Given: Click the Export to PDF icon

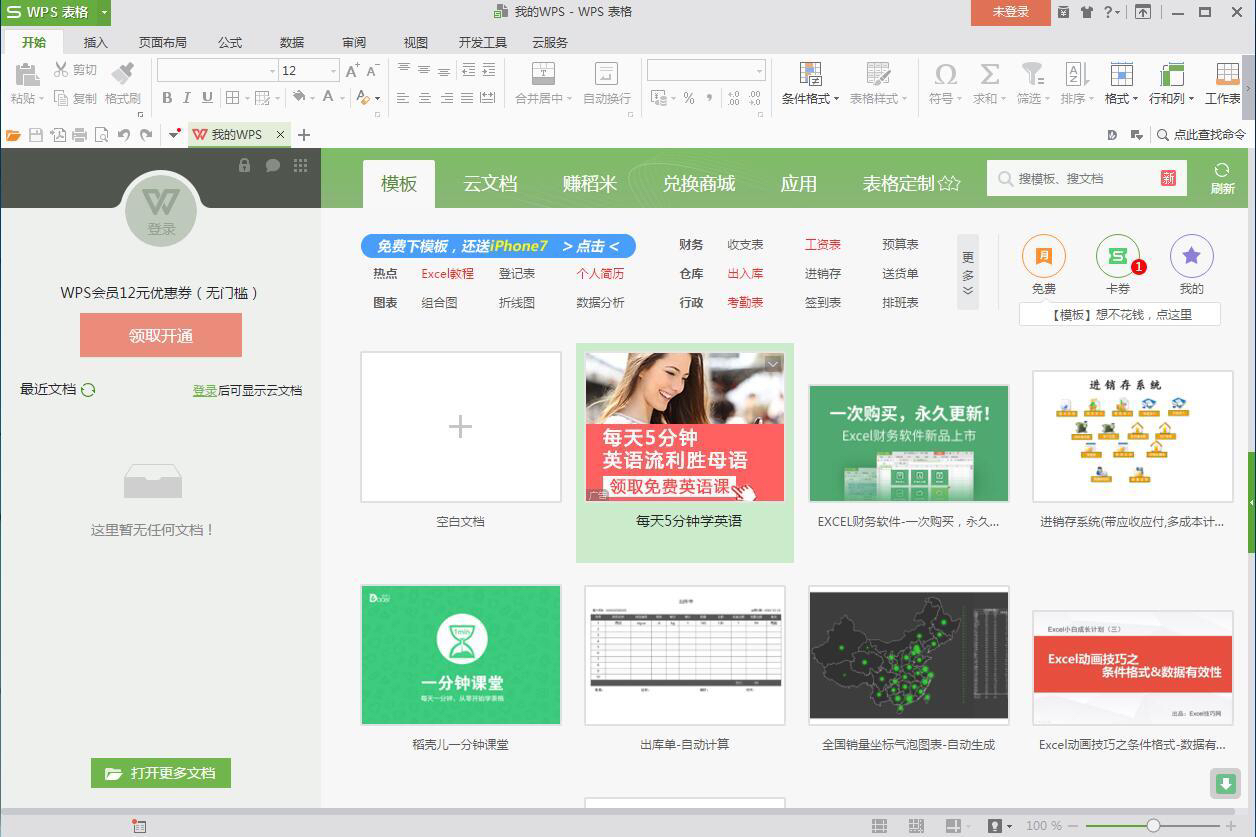Looking at the screenshot, I should click(58, 135).
